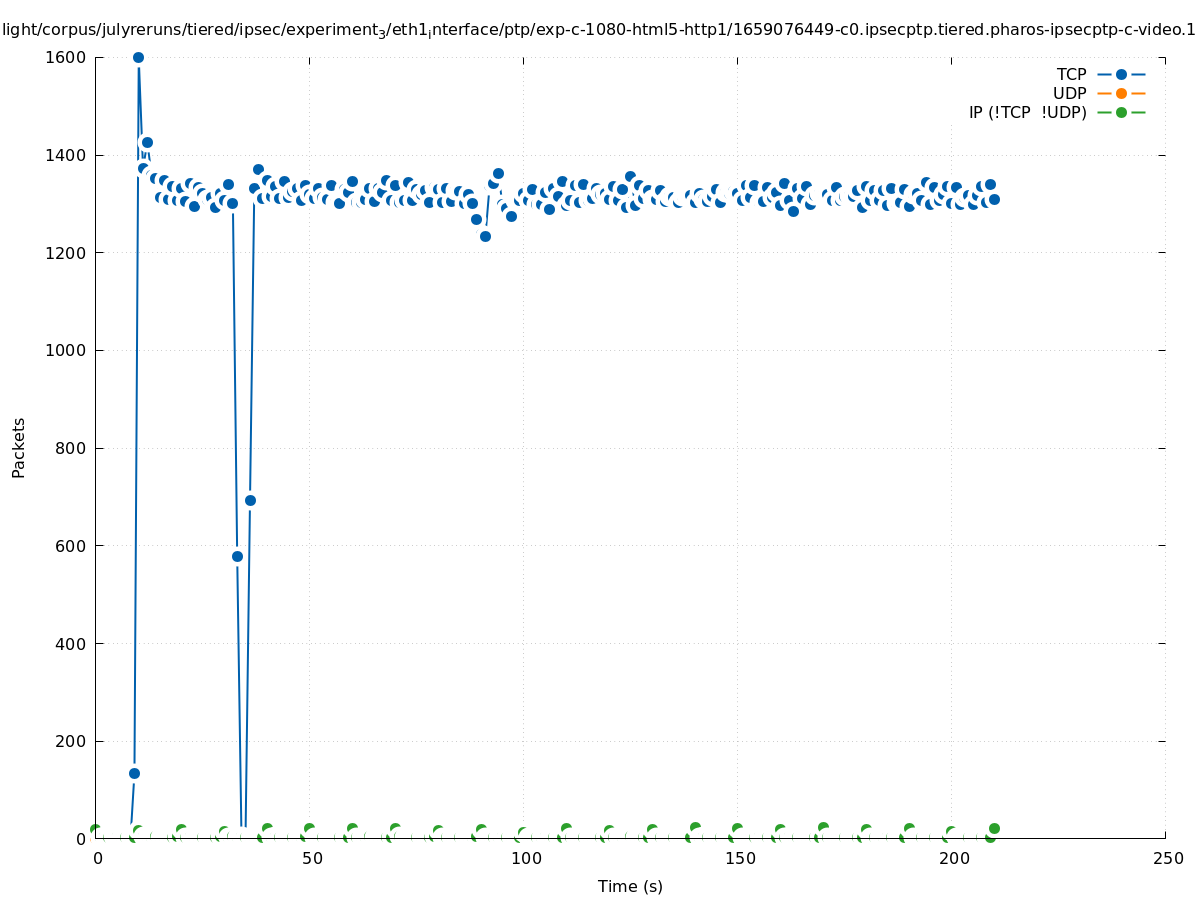Screen dimensions: 1197x900
Task: Click the TCP point near 693 packets
Action: [x=250, y=500]
